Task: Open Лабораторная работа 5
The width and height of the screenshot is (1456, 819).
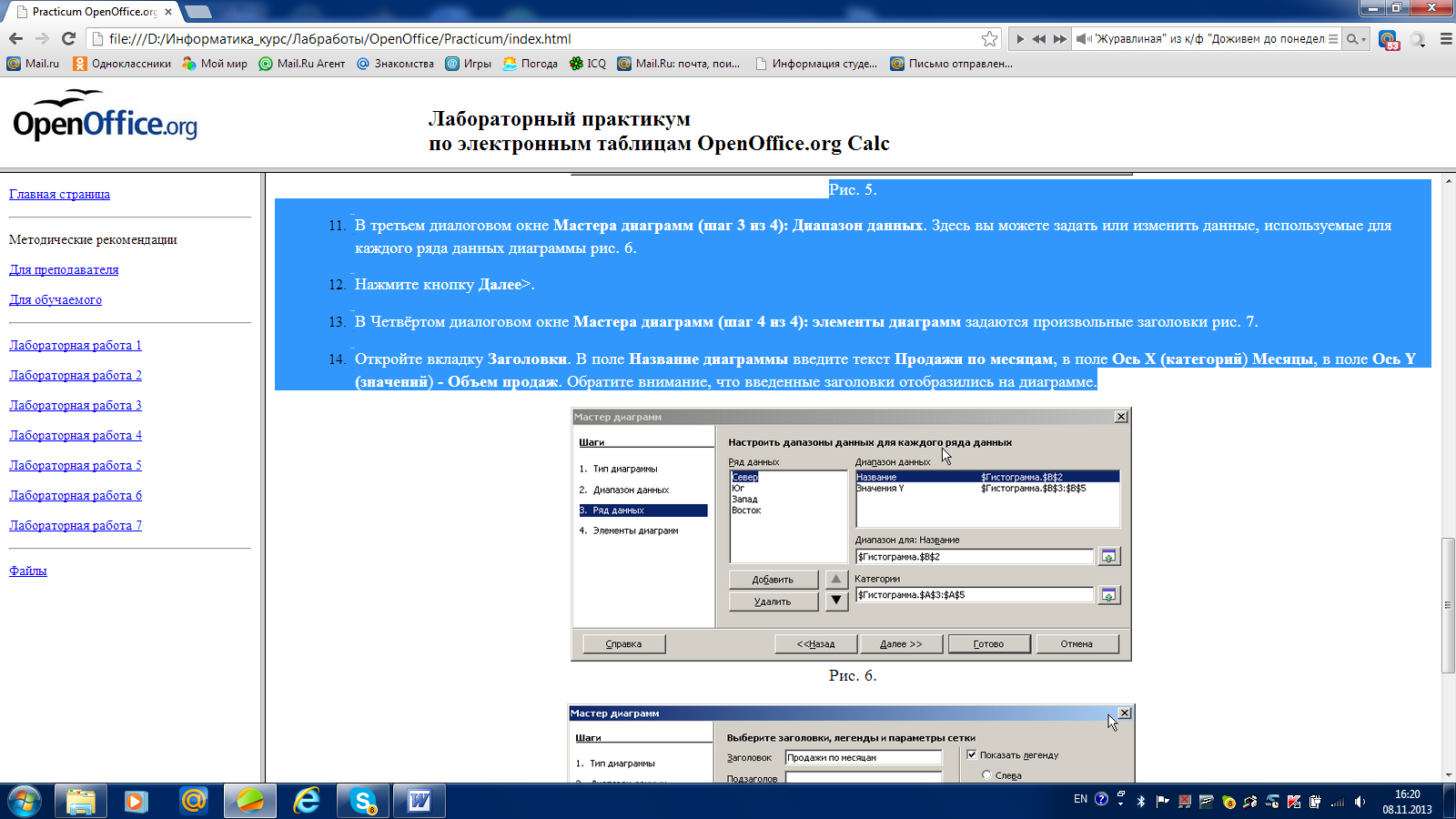Action: [76, 465]
